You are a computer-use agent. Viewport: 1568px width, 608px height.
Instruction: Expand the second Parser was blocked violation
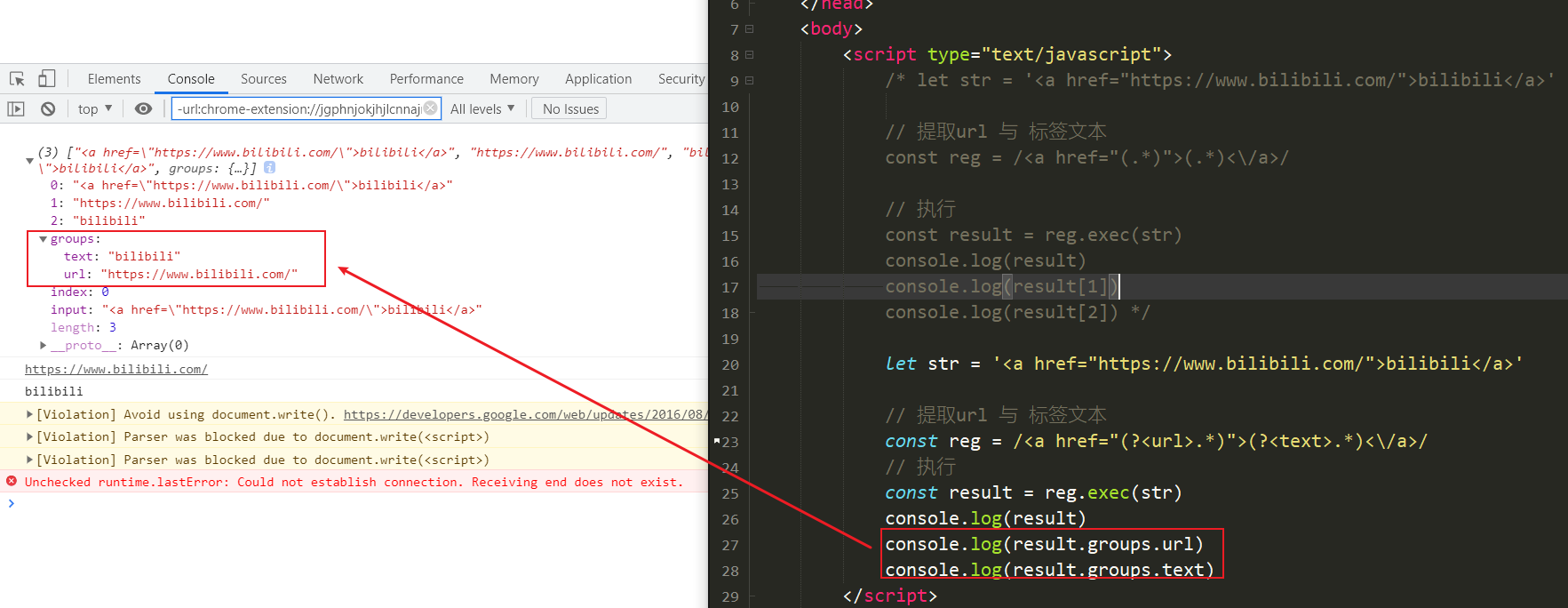point(29,460)
